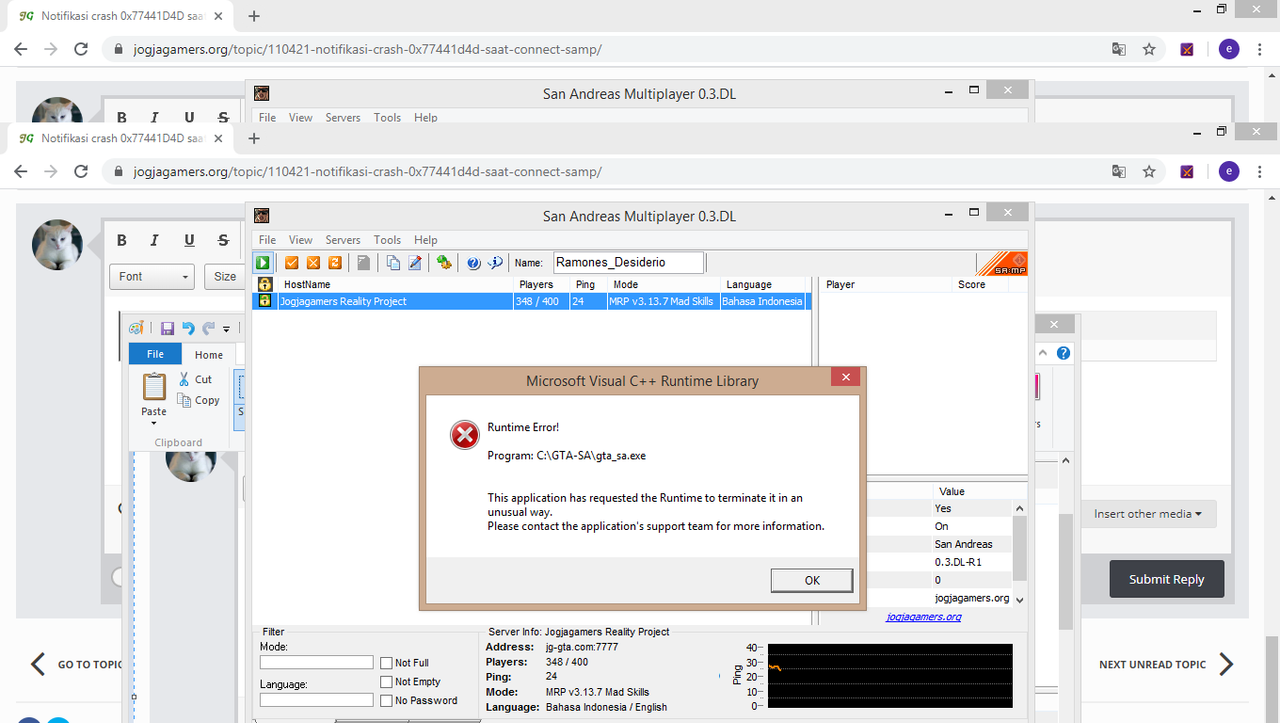Click the Translate page icon in topmost address bar

tap(1119, 49)
